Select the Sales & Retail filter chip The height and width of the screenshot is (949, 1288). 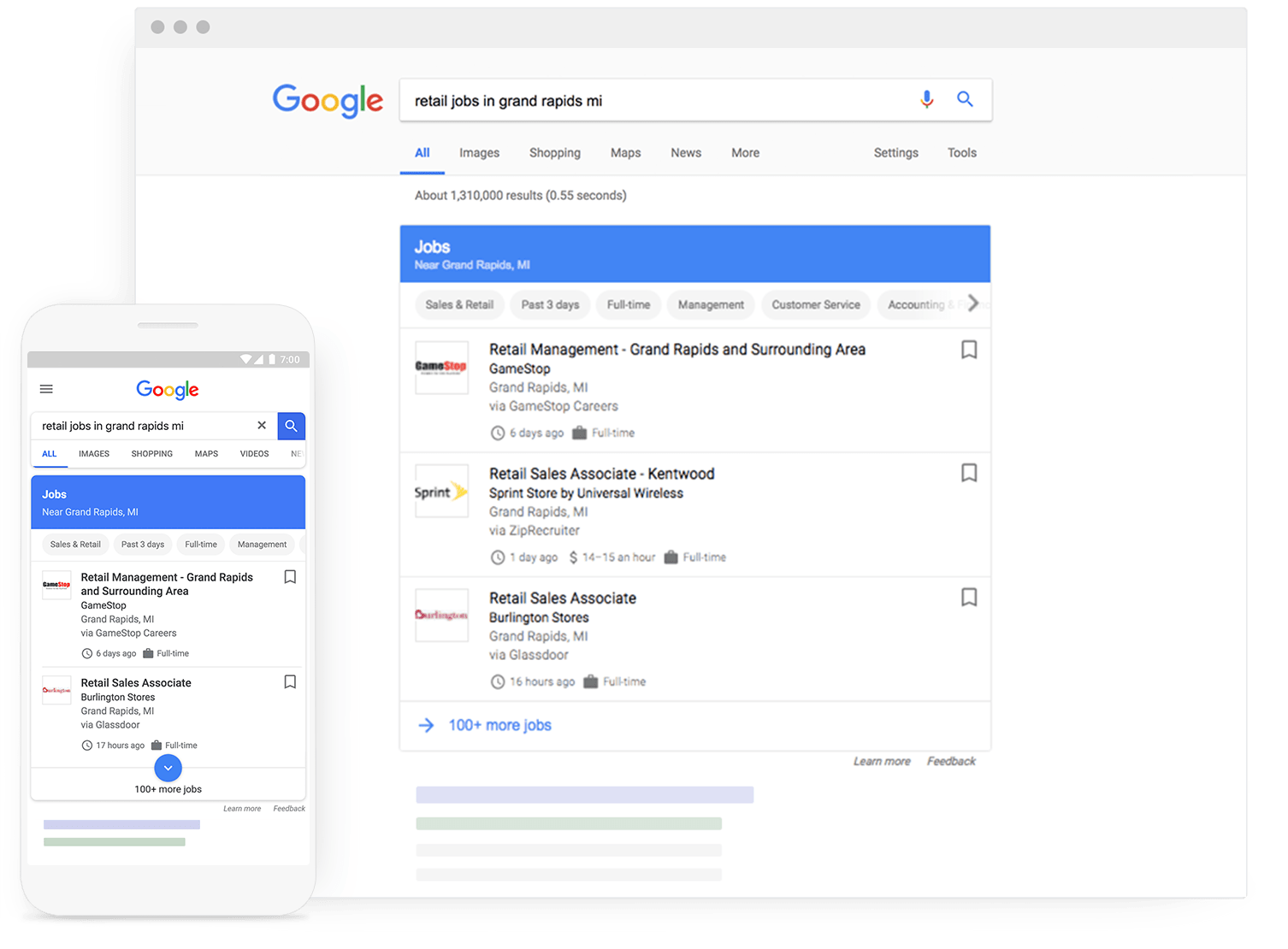coord(459,304)
